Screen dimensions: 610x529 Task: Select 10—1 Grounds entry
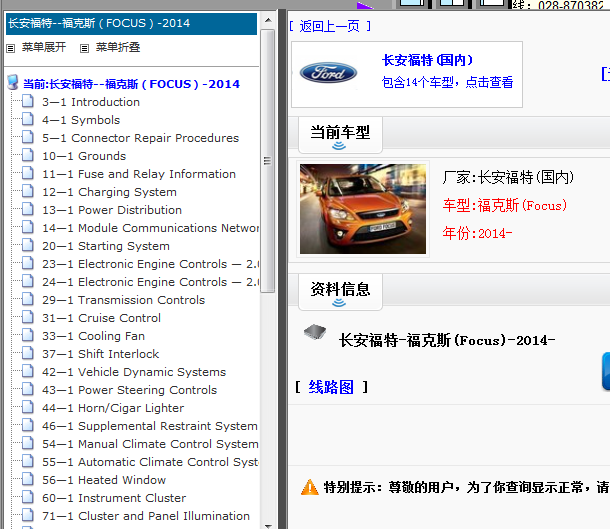[x=84, y=156]
